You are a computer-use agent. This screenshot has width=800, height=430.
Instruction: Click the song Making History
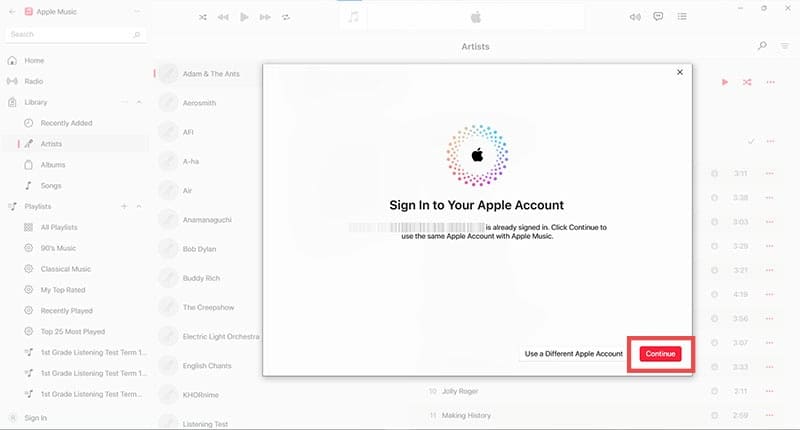click(x=466, y=416)
